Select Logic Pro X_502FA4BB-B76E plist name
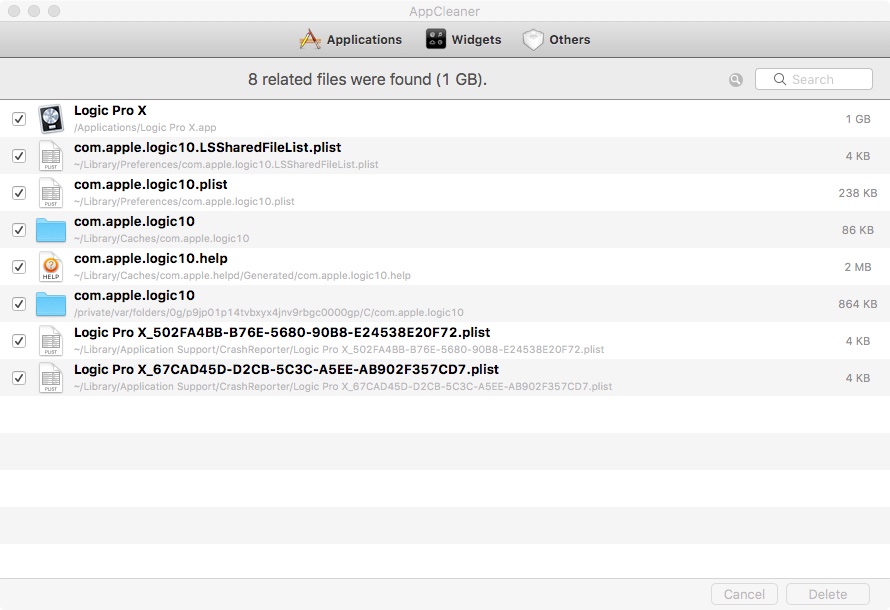The height and width of the screenshot is (610, 890). [282, 333]
